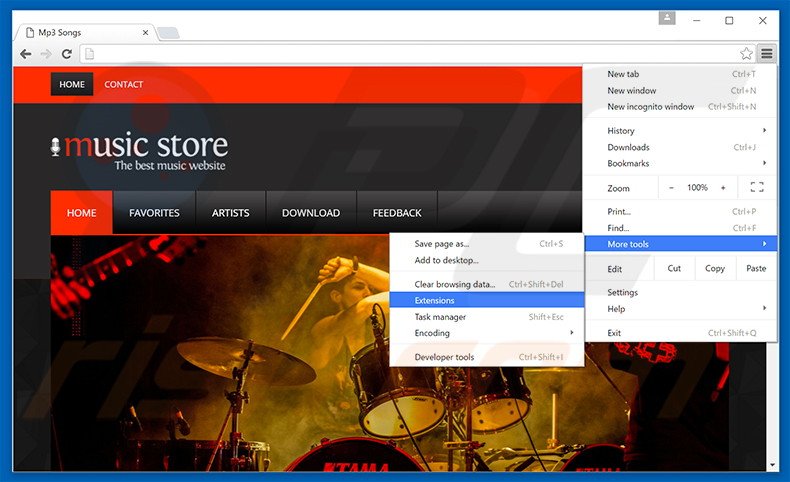This screenshot has width=790, height=482.
Task: Open Downloads from the menu
Action: (680, 147)
